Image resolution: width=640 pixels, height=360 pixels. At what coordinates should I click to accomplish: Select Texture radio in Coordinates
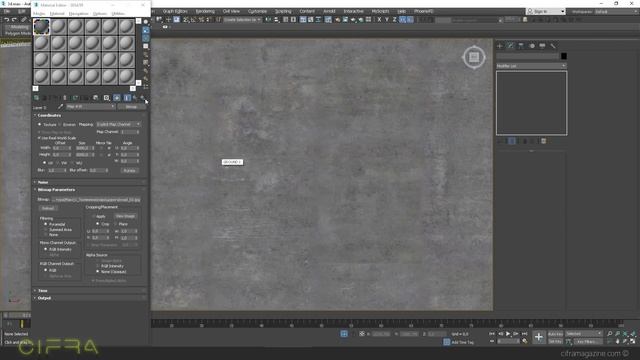click(x=40, y=124)
